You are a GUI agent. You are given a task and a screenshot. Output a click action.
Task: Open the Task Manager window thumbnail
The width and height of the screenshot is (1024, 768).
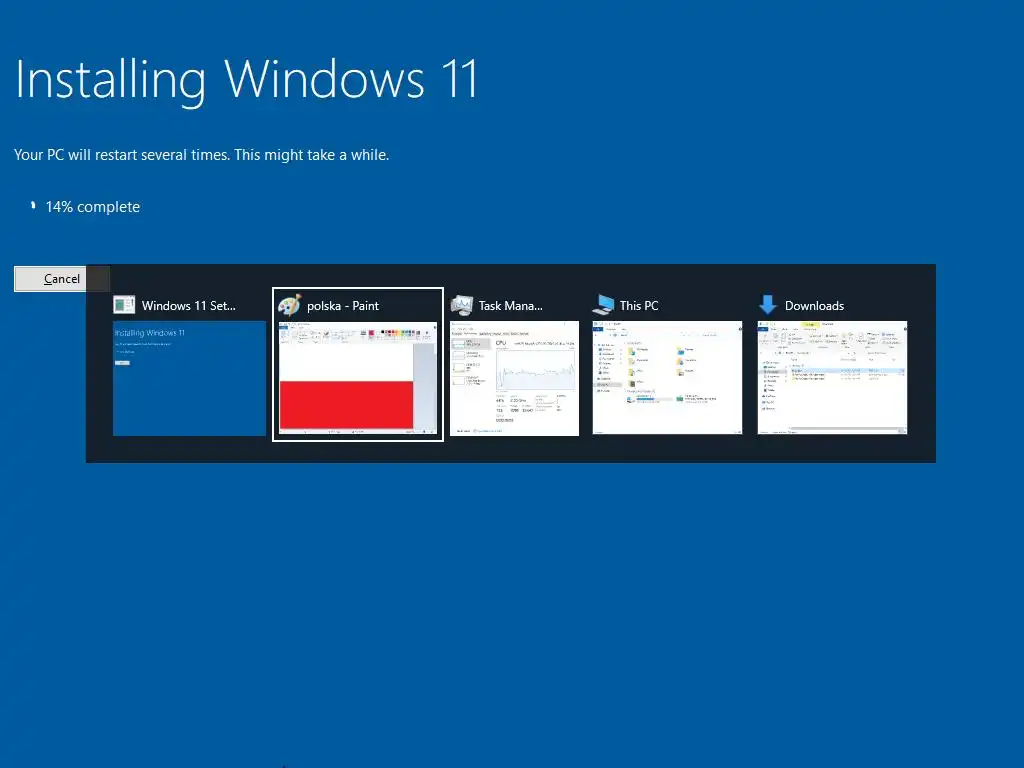pyautogui.click(x=515, y=378)
